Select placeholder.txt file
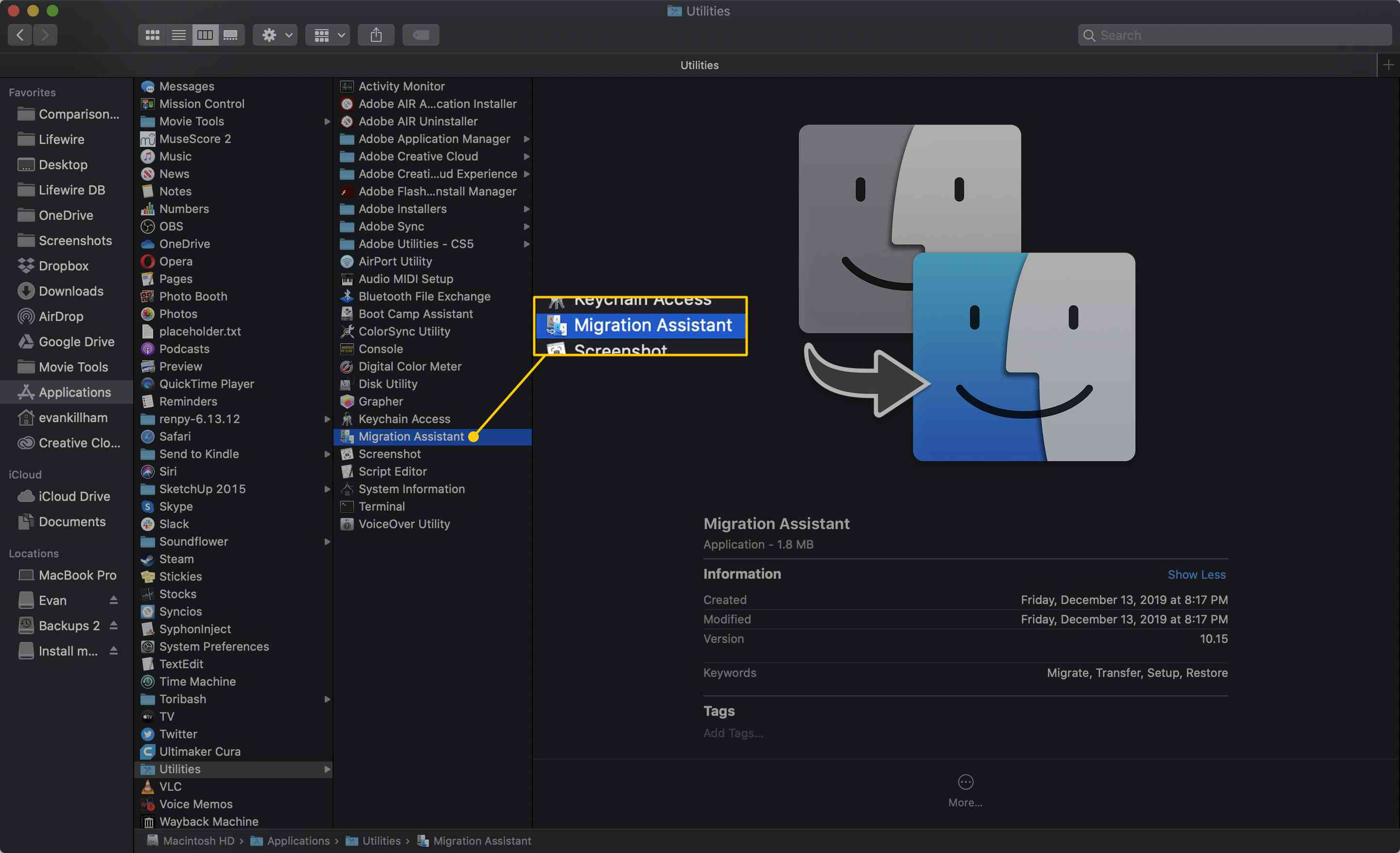The width and height of the screenshot is (1400, 853). click(x=233, y=331)
